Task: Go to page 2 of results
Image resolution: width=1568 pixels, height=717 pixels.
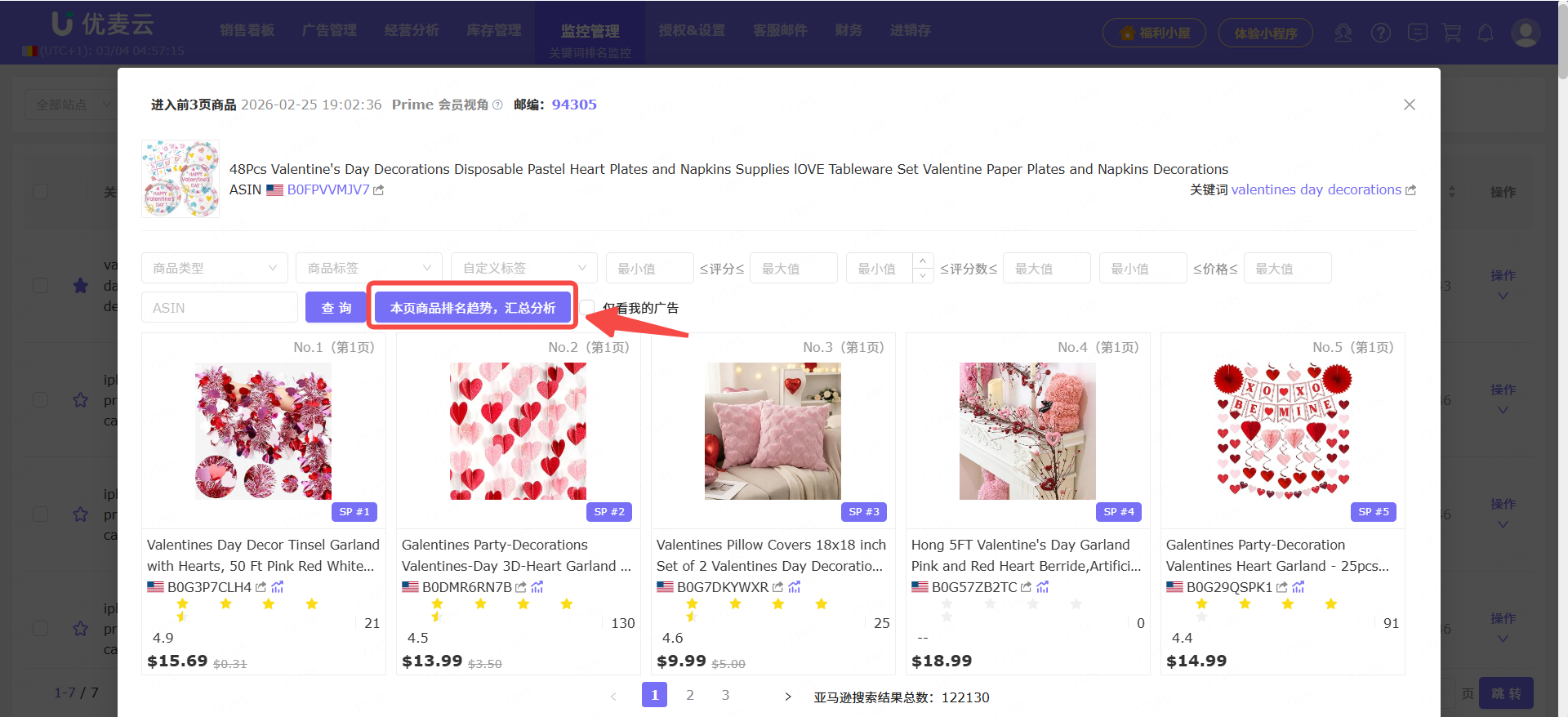Action: [690, 695]
